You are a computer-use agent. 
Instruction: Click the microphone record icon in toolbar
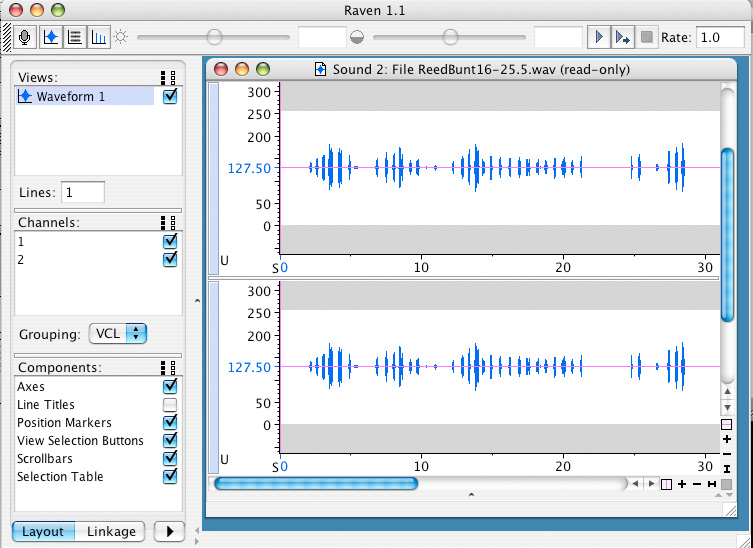[25, 37]
